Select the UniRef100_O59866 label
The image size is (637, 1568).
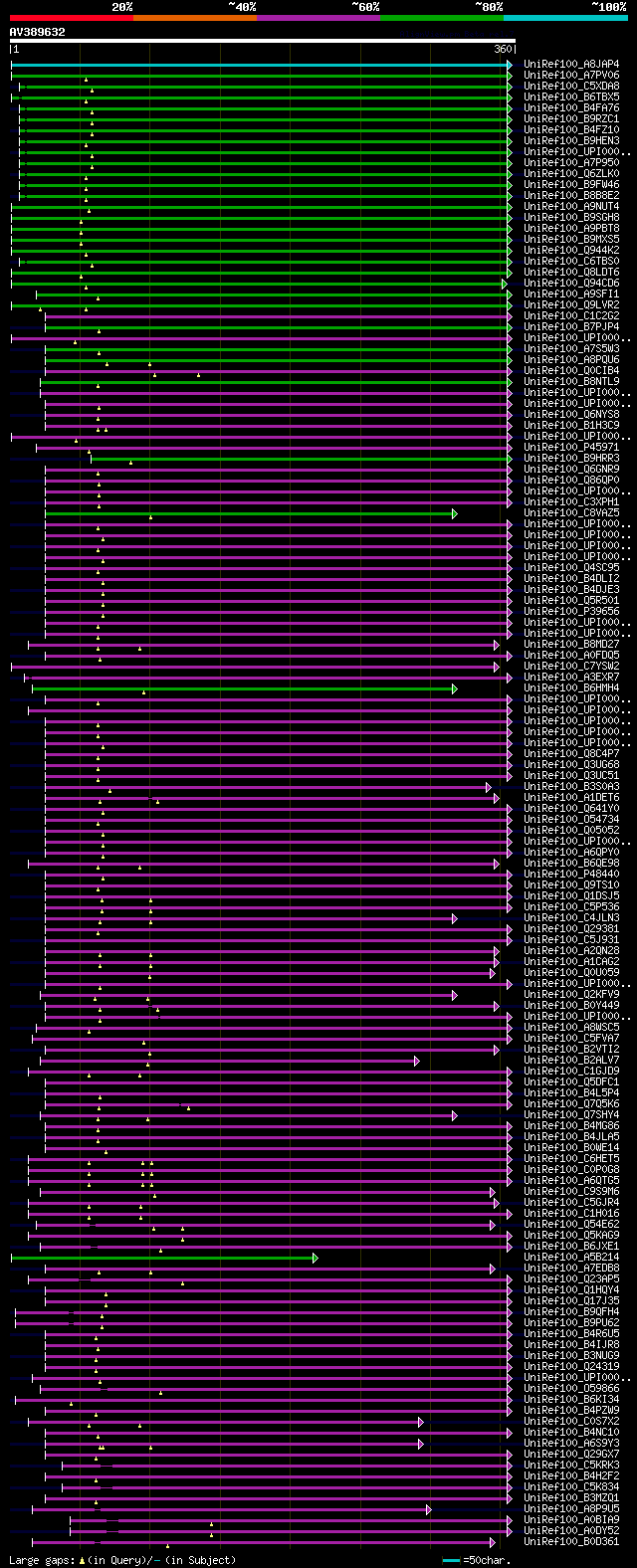(571, 1389)
